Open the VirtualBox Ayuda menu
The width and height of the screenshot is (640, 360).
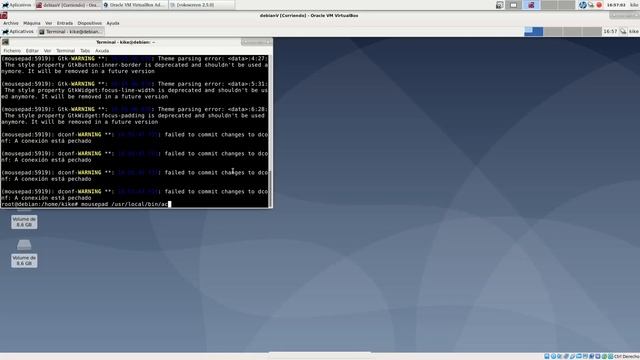113,23
